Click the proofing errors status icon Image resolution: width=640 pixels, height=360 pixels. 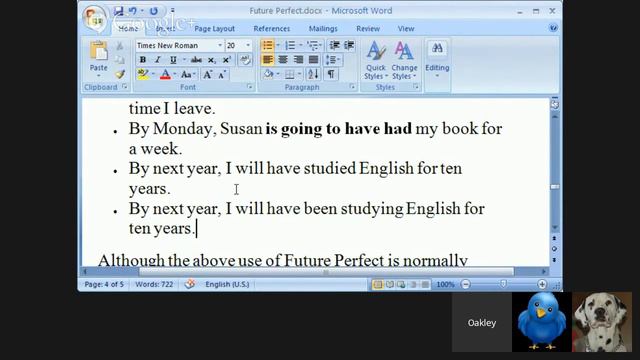coord(189,284)
